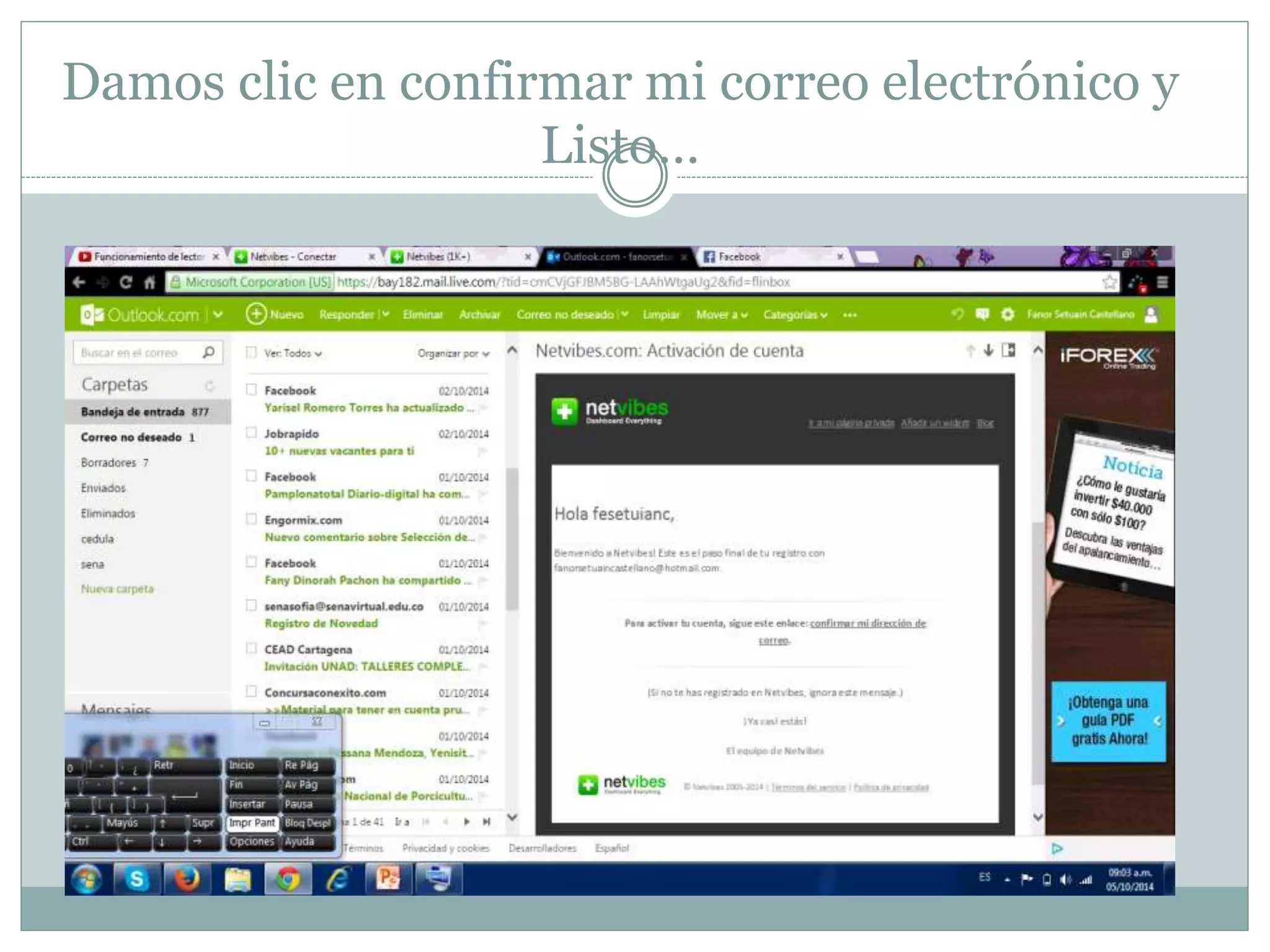This screenshot has height=952, width=1270.
Task: Expand the Outlook.com apps dropdown arrow
Action: click(x=218, y=315)
